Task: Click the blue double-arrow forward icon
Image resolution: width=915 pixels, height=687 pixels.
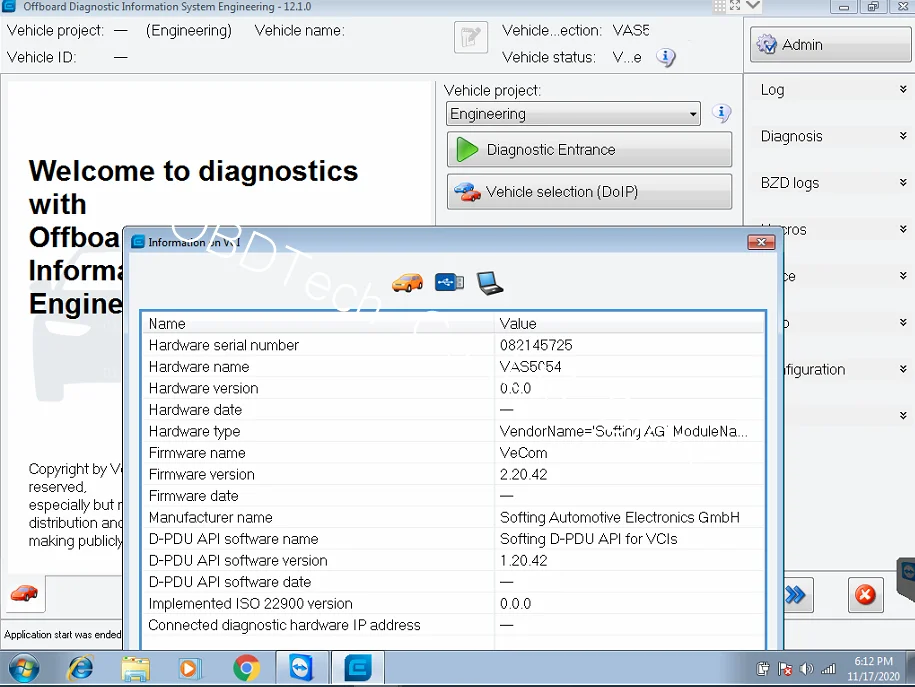Action: (795, 595)
